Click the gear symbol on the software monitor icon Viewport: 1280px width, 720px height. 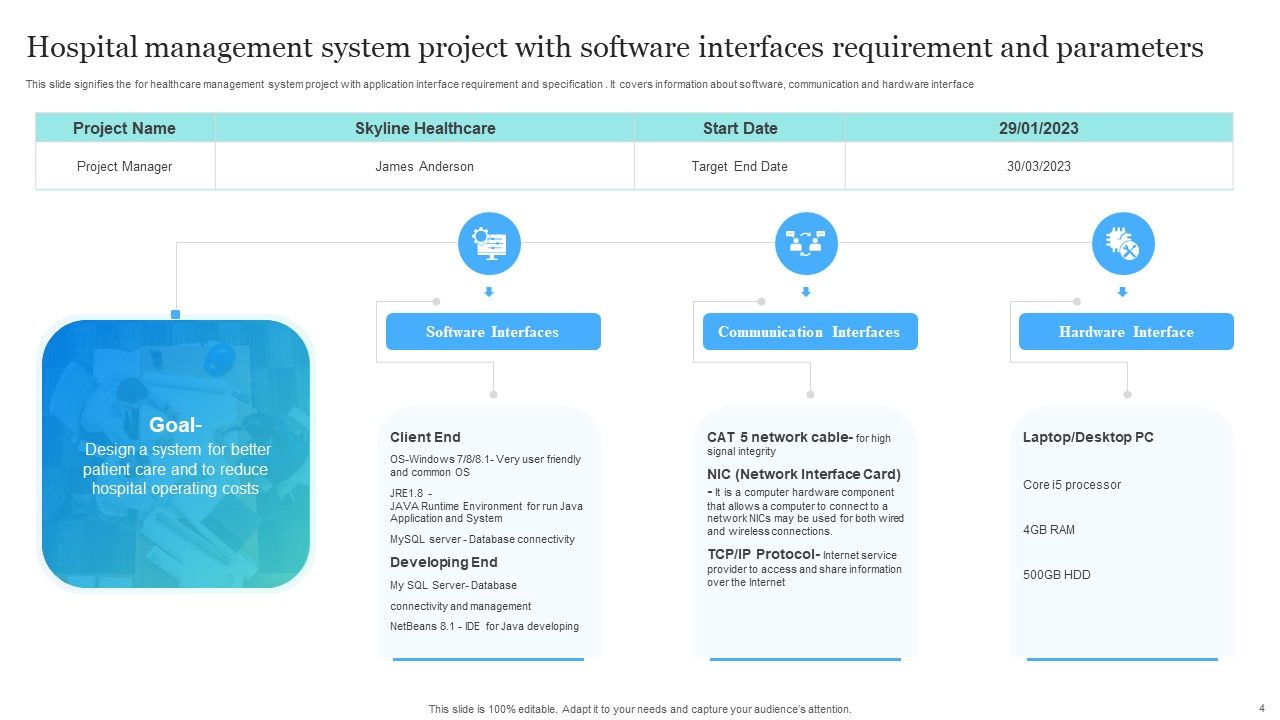(481, 234)
